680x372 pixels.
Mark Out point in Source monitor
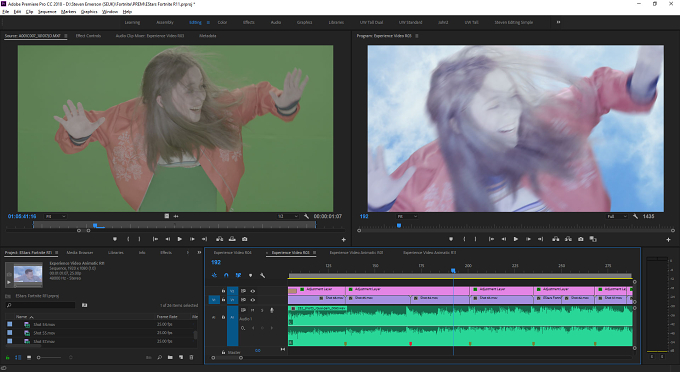[x=139, y=239]
